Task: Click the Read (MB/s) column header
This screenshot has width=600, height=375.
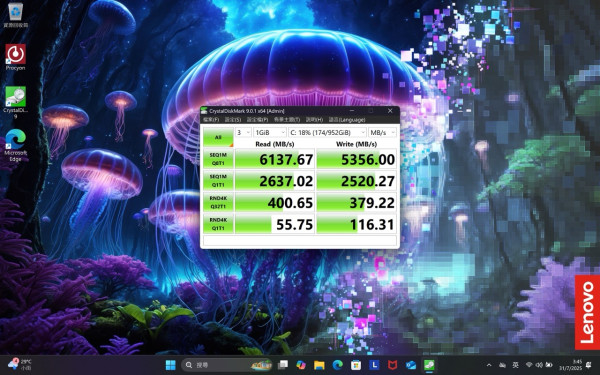Action: coord(275,144)
